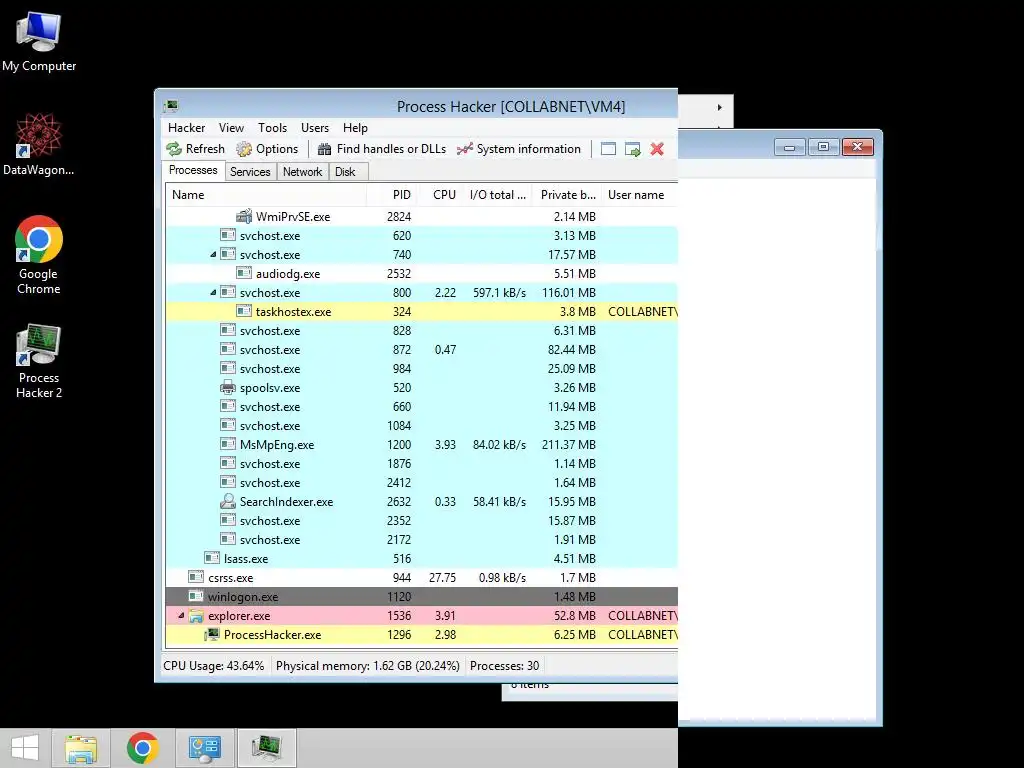
Task: Launch Google Chrome from desktop
Action: pos(39,255)
